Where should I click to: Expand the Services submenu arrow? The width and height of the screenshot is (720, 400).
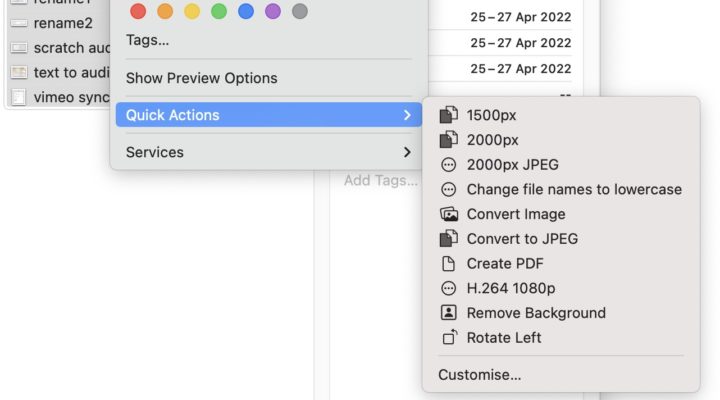[407, 152]
